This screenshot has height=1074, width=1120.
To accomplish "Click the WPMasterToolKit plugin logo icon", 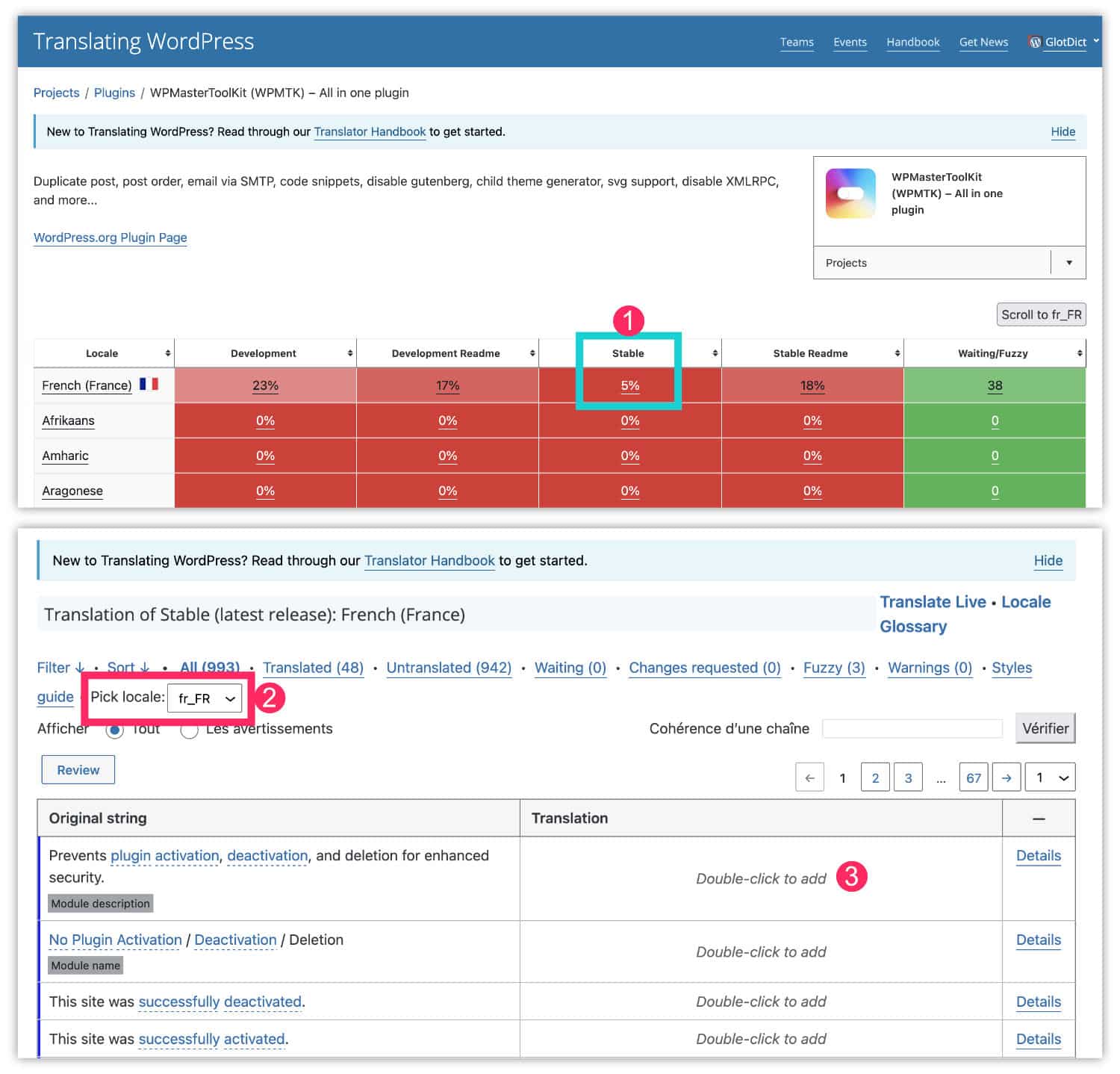I will coord(850,193).
